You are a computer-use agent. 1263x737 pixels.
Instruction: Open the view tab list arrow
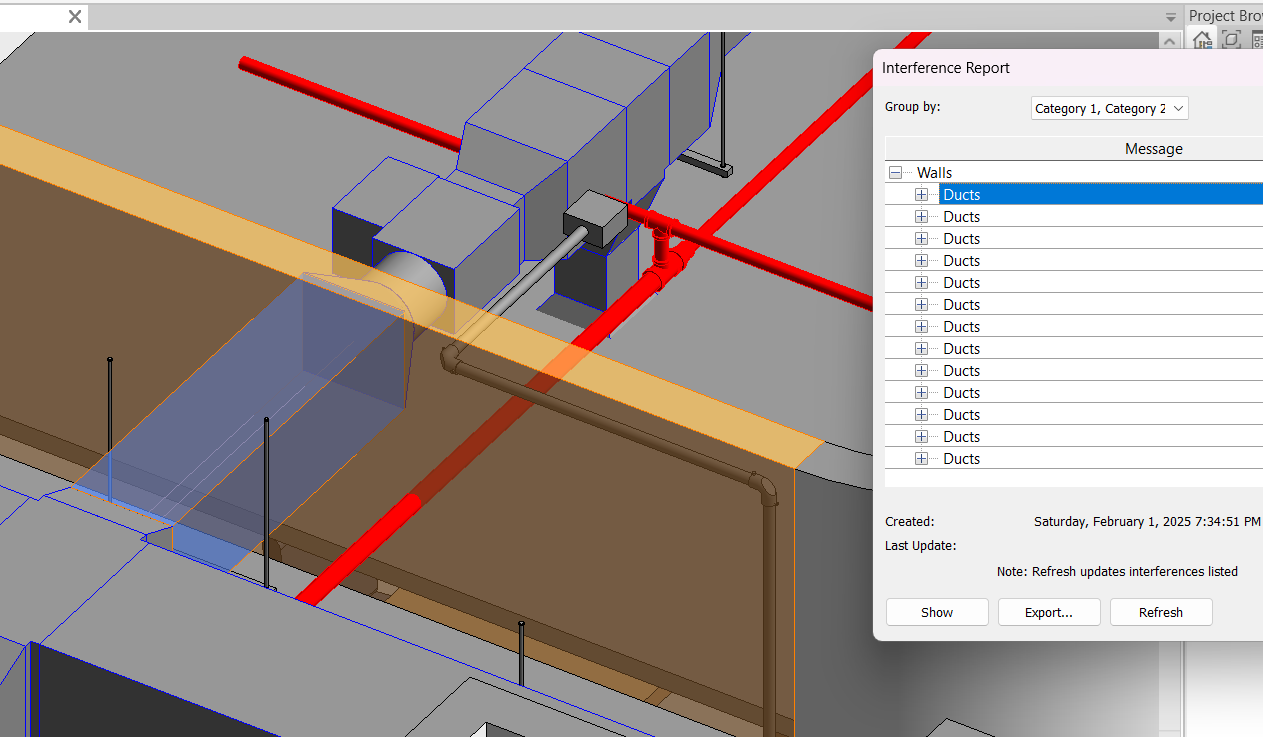pos(1171,18)
